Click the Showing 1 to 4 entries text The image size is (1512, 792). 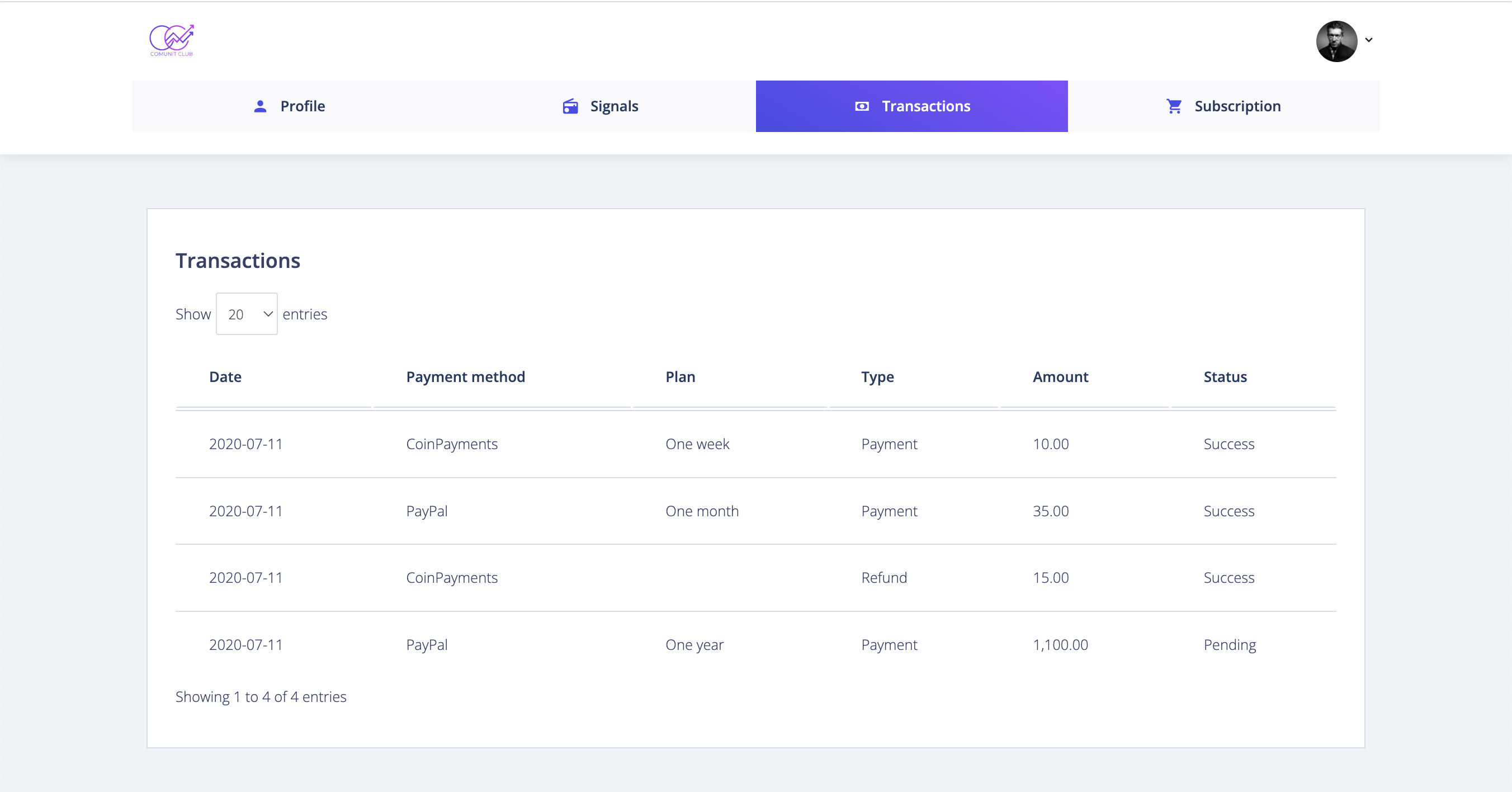[261, 697]
